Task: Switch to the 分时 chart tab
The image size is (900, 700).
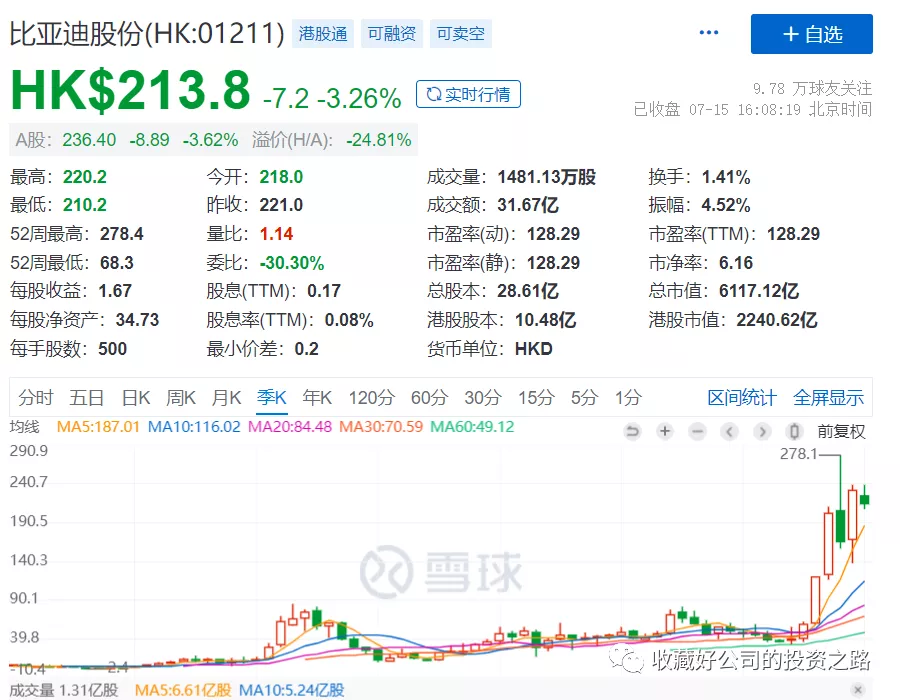Action: pos(36,398)
